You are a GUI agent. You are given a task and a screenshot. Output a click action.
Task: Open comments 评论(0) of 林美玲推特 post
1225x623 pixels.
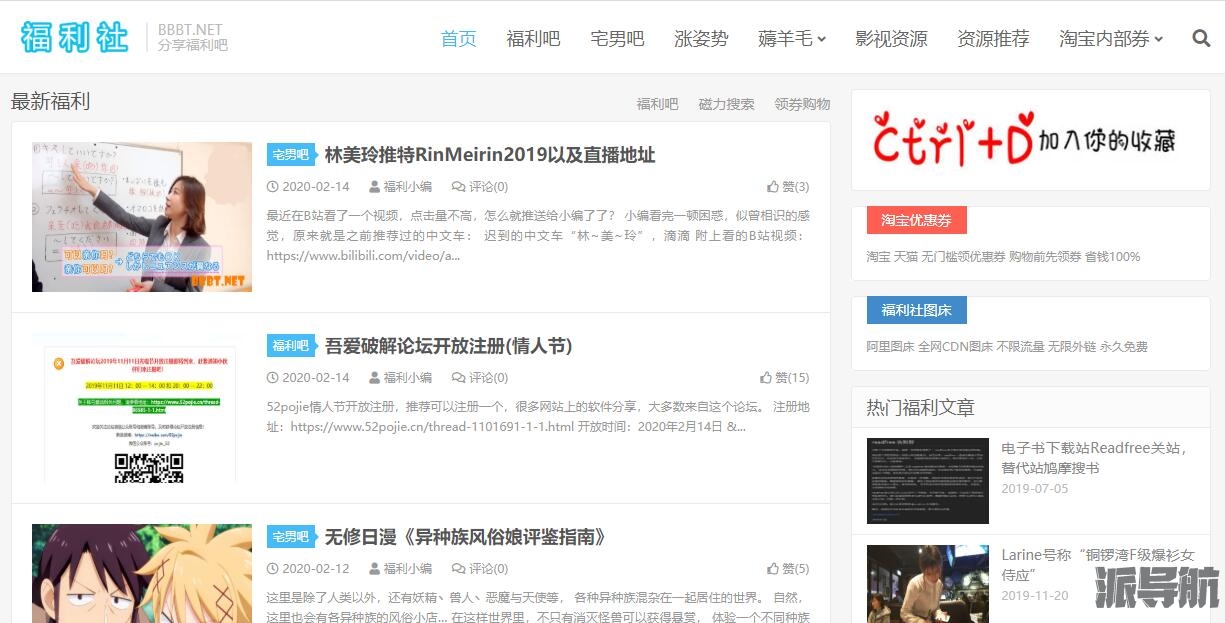click(480, 187)
